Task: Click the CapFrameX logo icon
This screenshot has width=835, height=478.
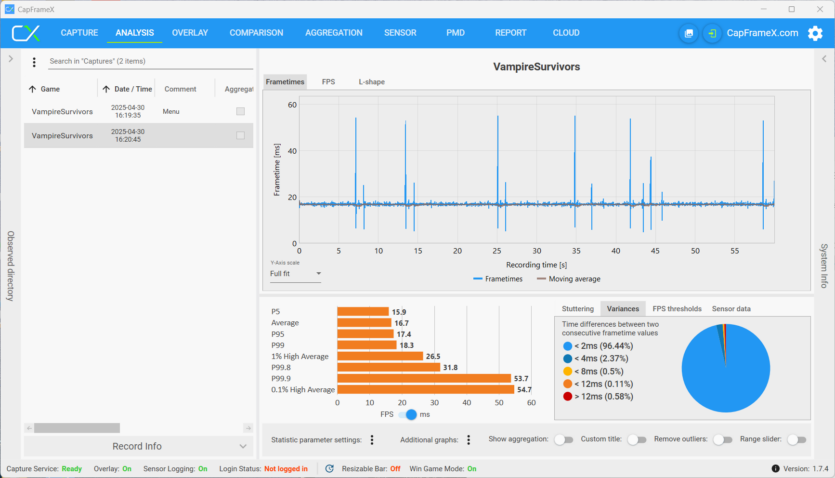Action: tap(26, 33)
